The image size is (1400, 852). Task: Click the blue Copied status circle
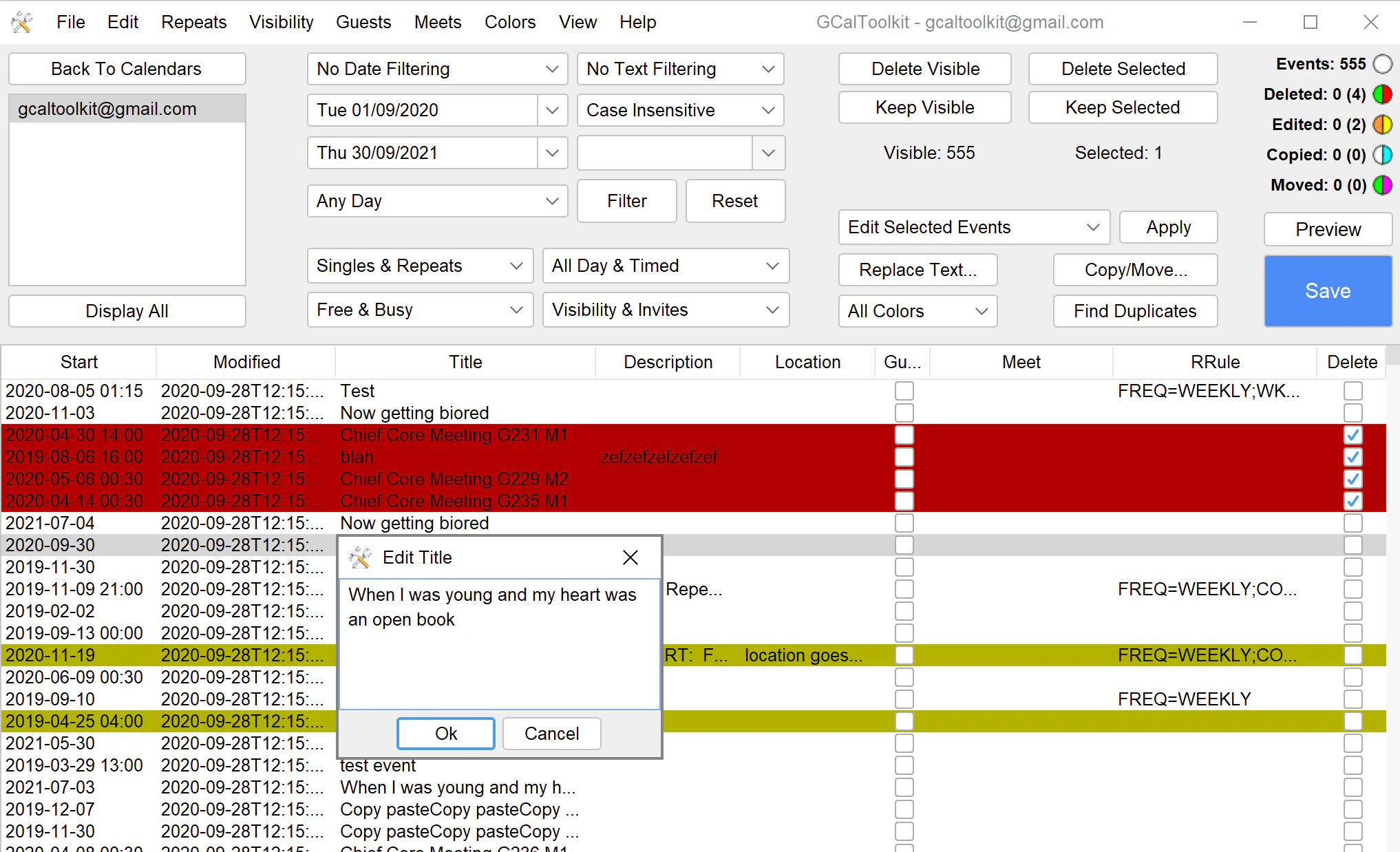pos(1383,155)
